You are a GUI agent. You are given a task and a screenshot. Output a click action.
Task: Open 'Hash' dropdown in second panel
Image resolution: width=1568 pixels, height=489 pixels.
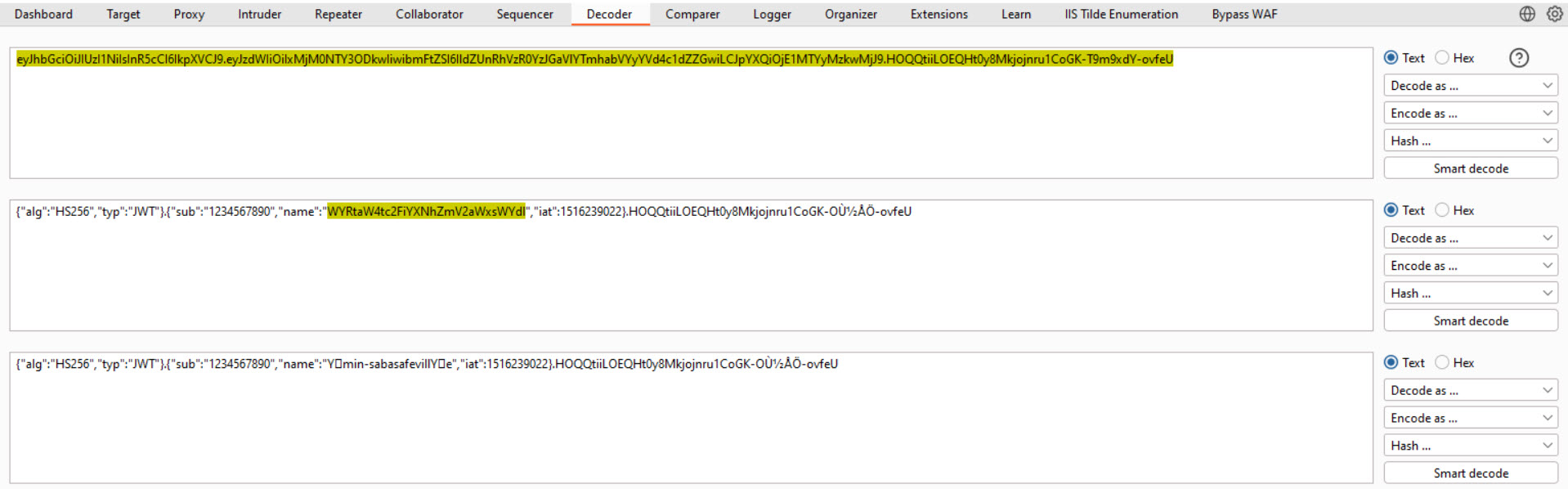1471,293
